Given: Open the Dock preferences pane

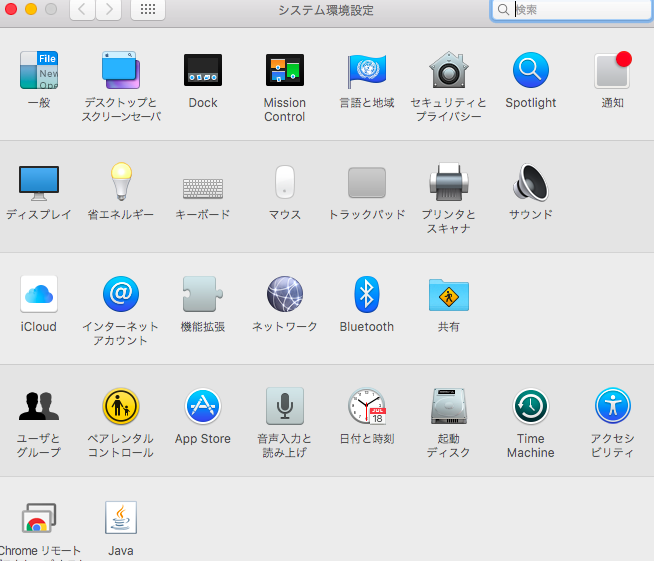Looking at the screenshot, I should coord(203,70).
